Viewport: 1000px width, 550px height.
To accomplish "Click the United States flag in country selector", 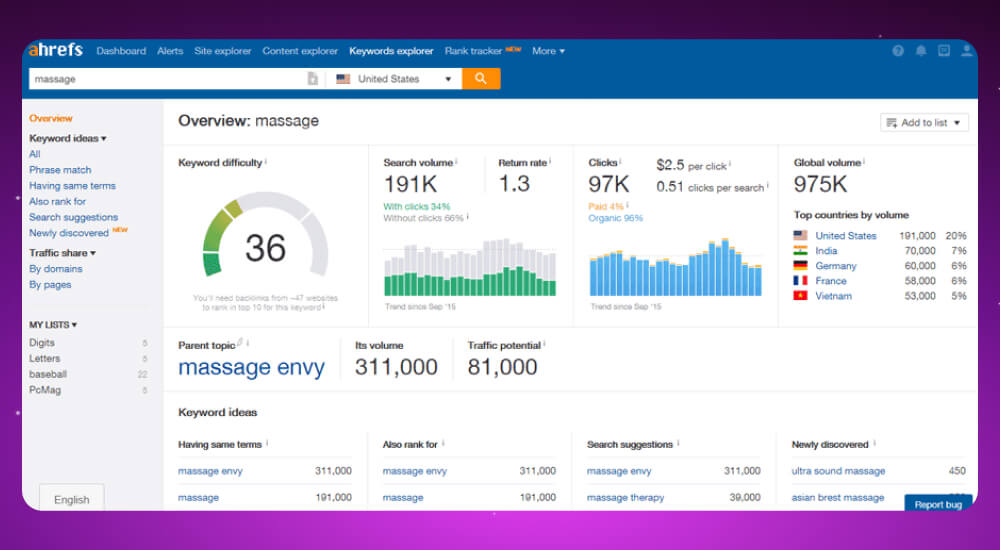I will pyautogui.click(x=343, y=79).
